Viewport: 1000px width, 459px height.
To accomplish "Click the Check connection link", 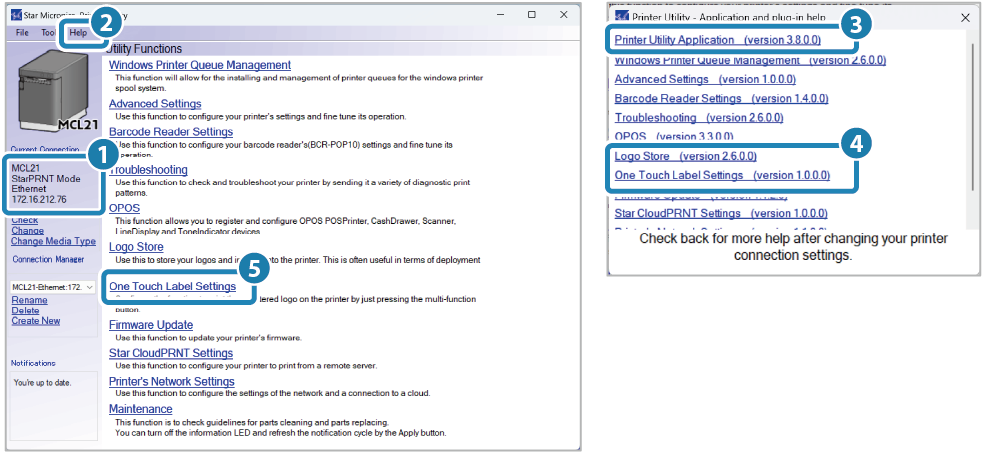I will 25,221.
